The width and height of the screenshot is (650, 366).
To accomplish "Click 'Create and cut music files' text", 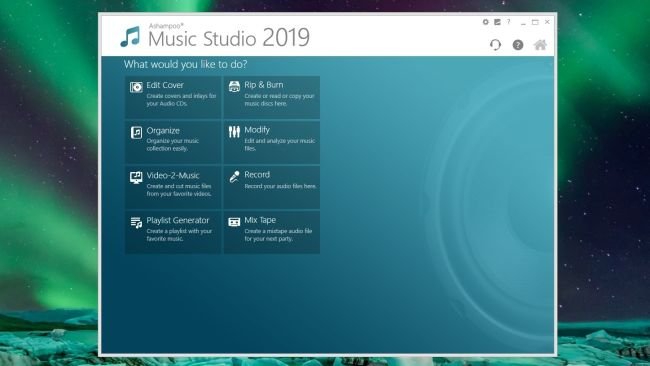I will (x=179, y=190).
